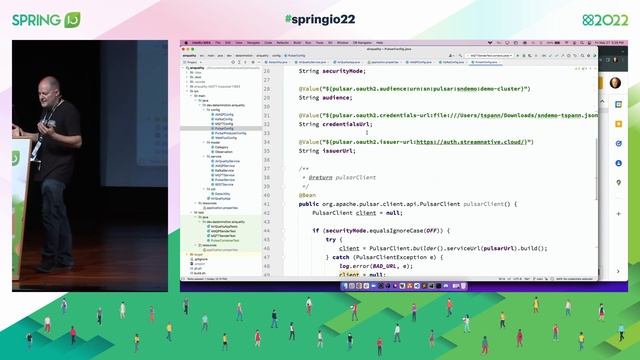Click the Tests passed status bar message
This screenshot has height=360, width=640.
click(x=207, y=279)
